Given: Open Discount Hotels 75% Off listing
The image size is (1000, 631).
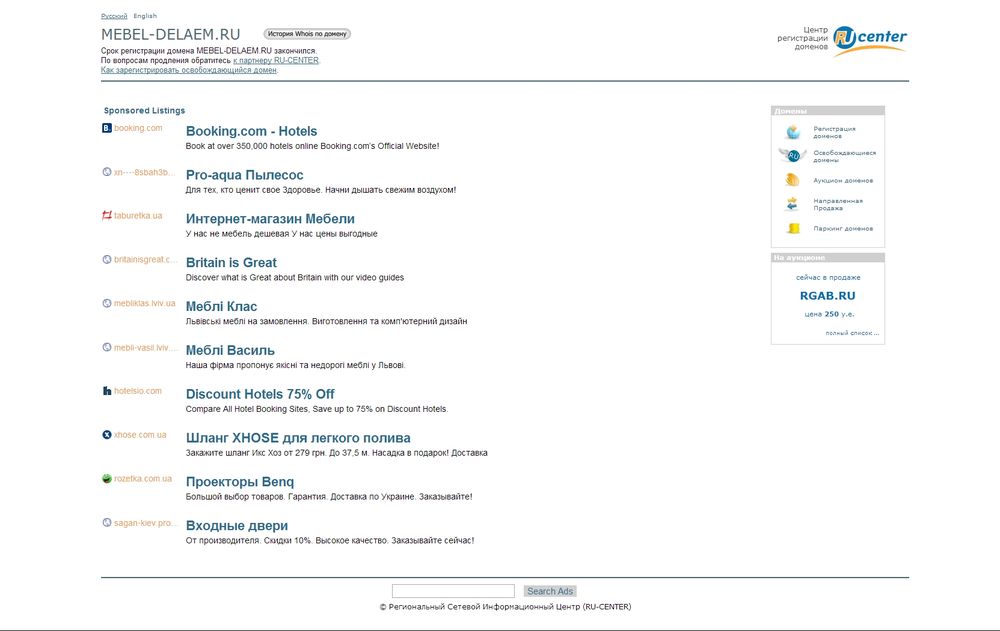Looking at the screenshot, I should click(x=260, y=394).
